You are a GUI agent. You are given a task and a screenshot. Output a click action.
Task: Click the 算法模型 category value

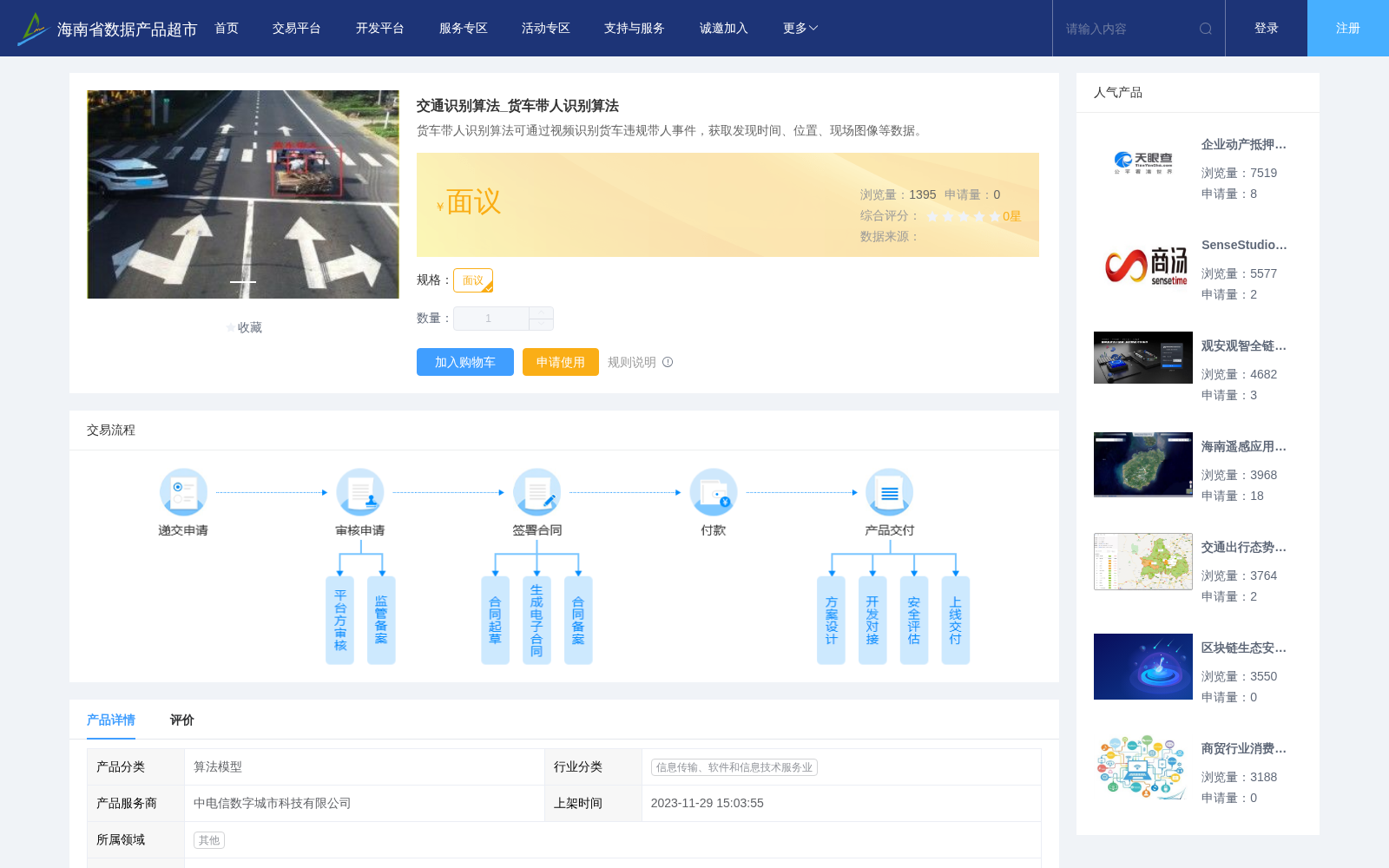(218, 767)
